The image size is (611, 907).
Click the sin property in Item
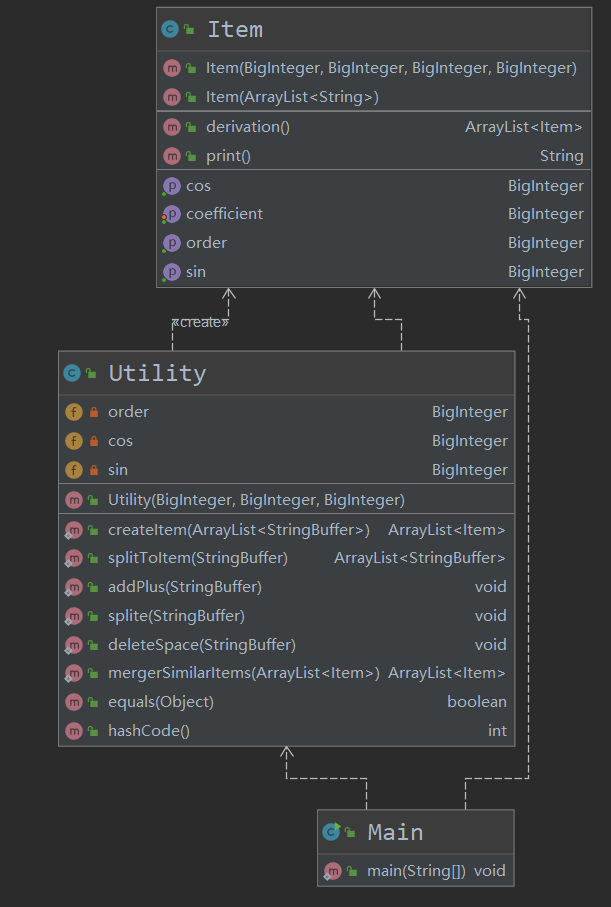(x=196, y=272)
